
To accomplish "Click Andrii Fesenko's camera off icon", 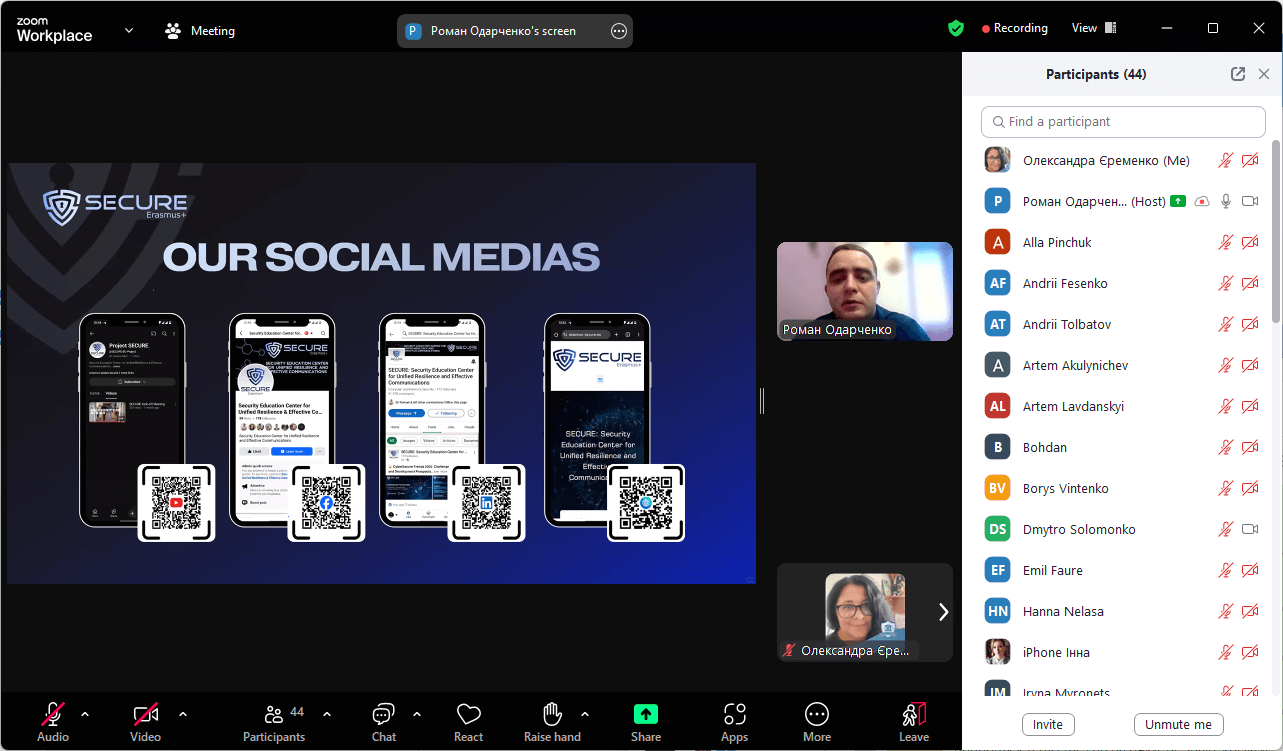I will (1250, 283).
